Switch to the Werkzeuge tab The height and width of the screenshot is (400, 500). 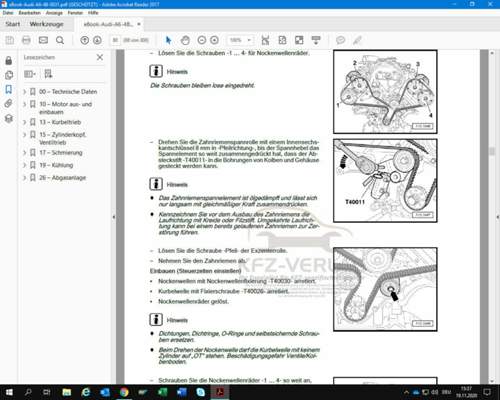pos(46,24)
